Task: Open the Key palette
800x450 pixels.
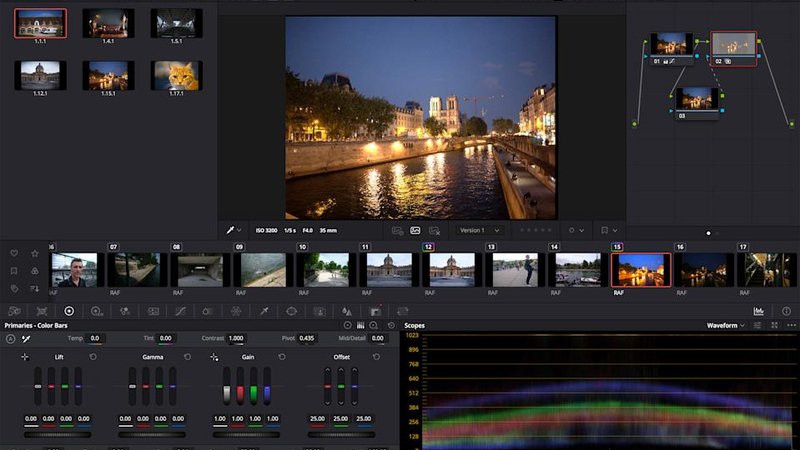Action: pos(375,311)
